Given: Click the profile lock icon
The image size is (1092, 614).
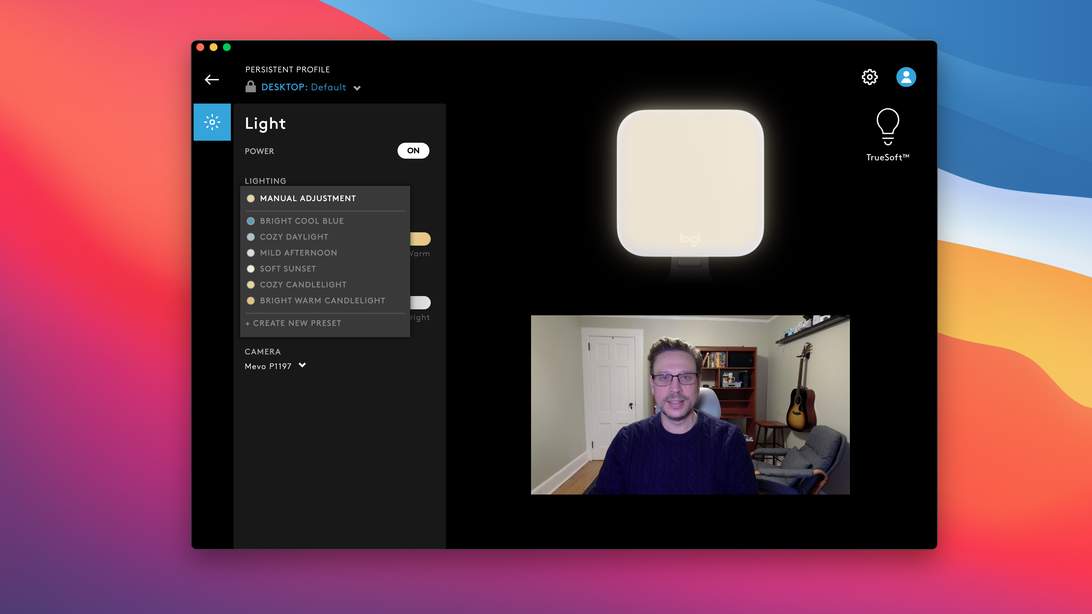Looking at the screenshot, I should point(251,87).
